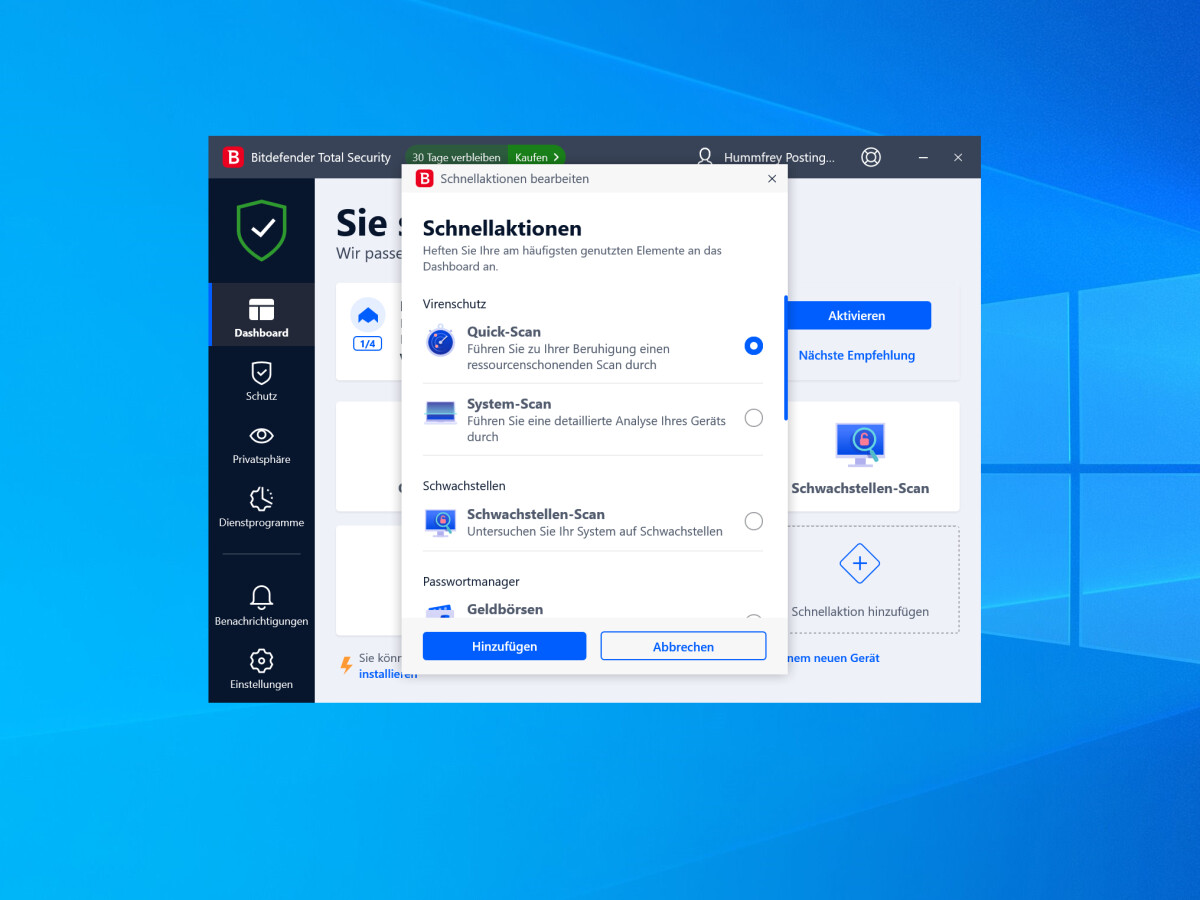Click the System-Scan title text
The width and height of the screenshot is (1200, 900).
509,404
